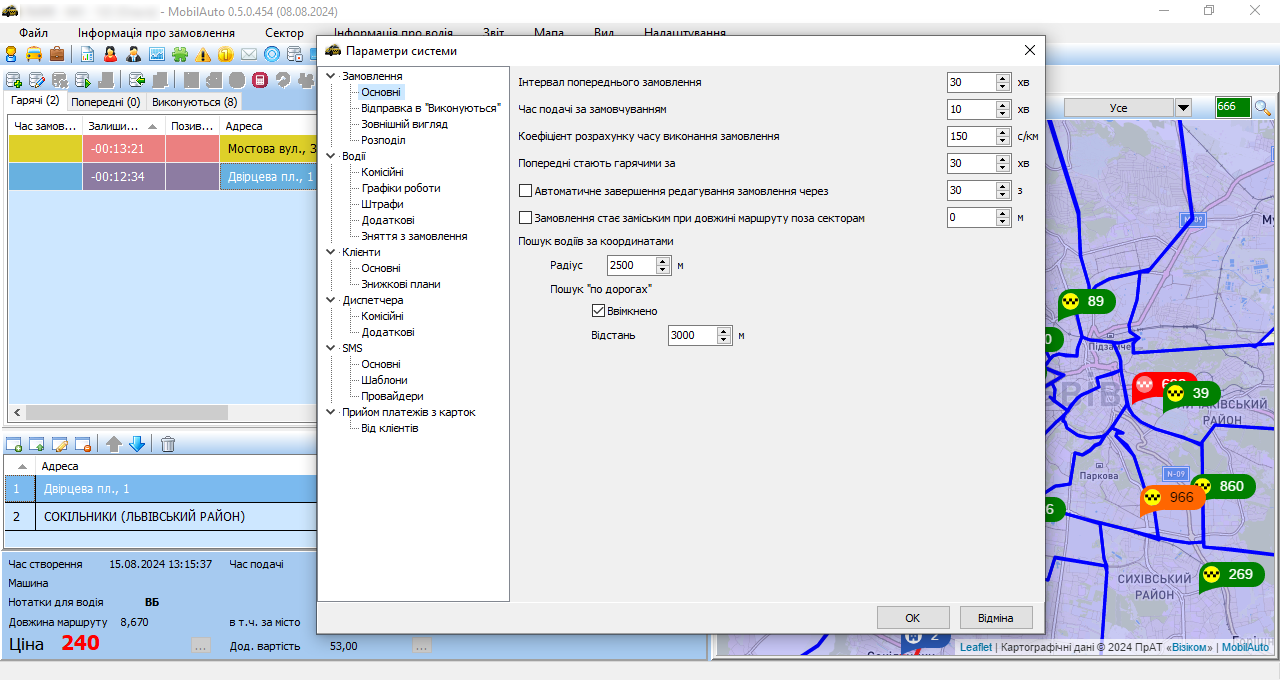Click the magnifier search icon on map
Viewport: 1280px width, 680px height.
[1263, 107]
